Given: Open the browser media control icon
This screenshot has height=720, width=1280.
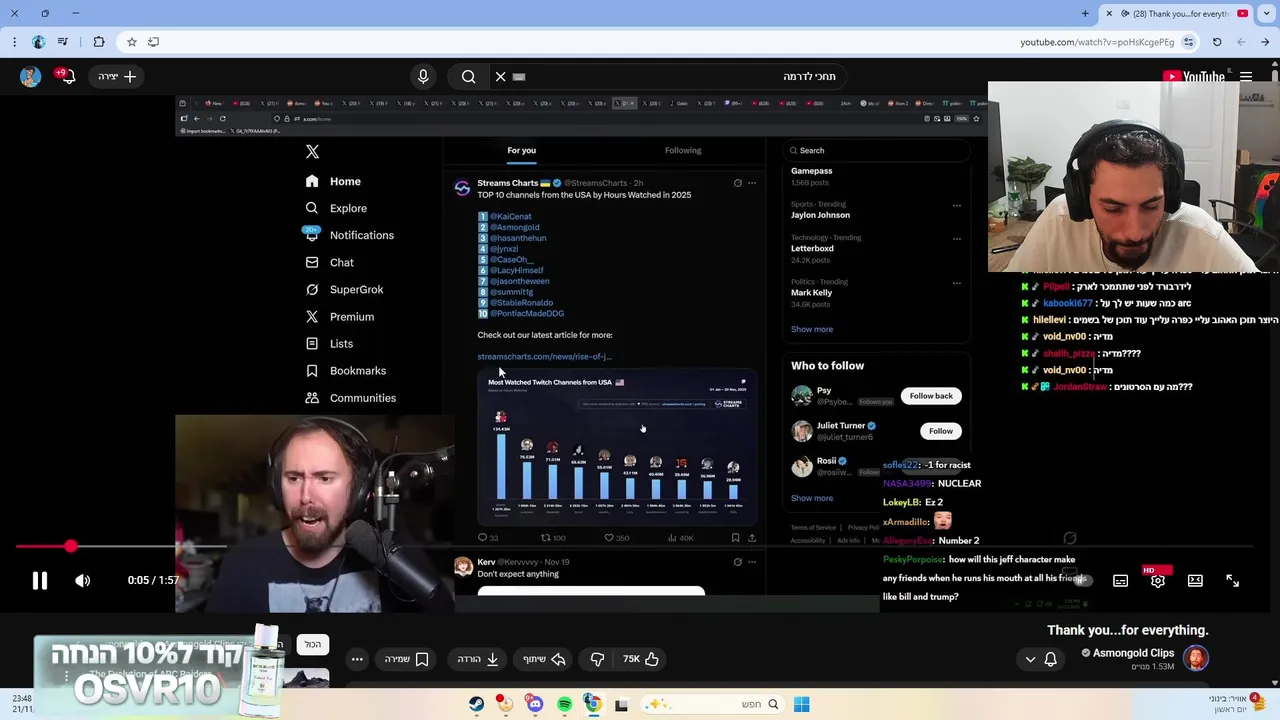Looking at the screenshot, I should pos(63,42).
